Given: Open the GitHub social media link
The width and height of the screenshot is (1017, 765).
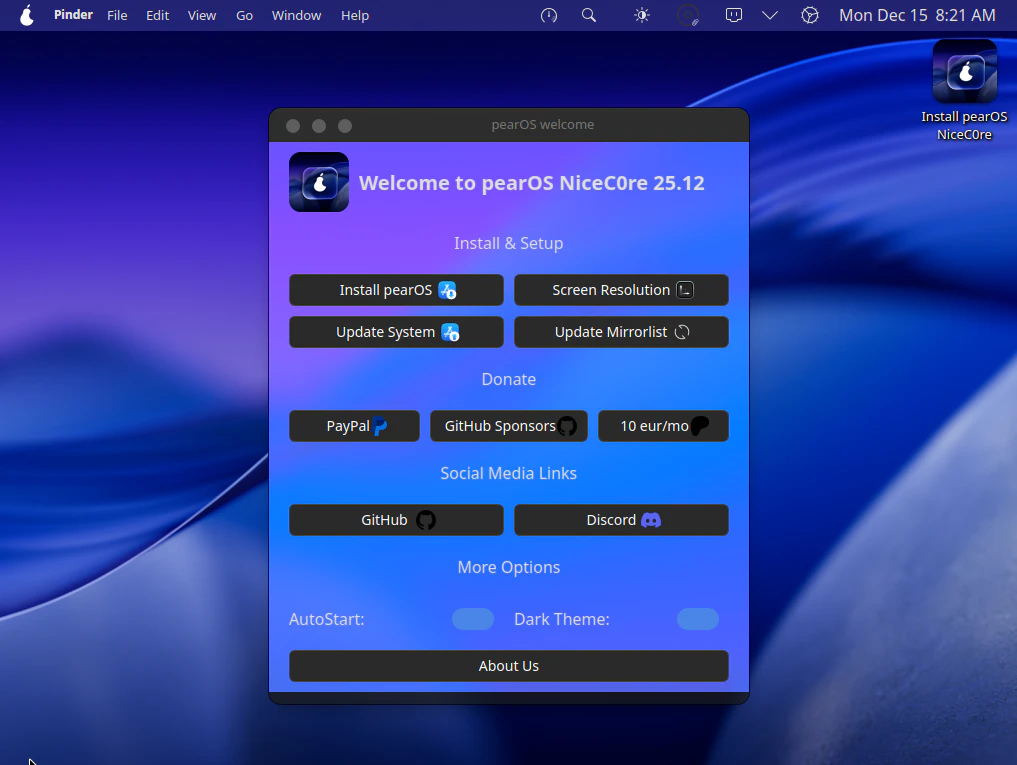Looking at the screenshot, I should tap(396, 520).
